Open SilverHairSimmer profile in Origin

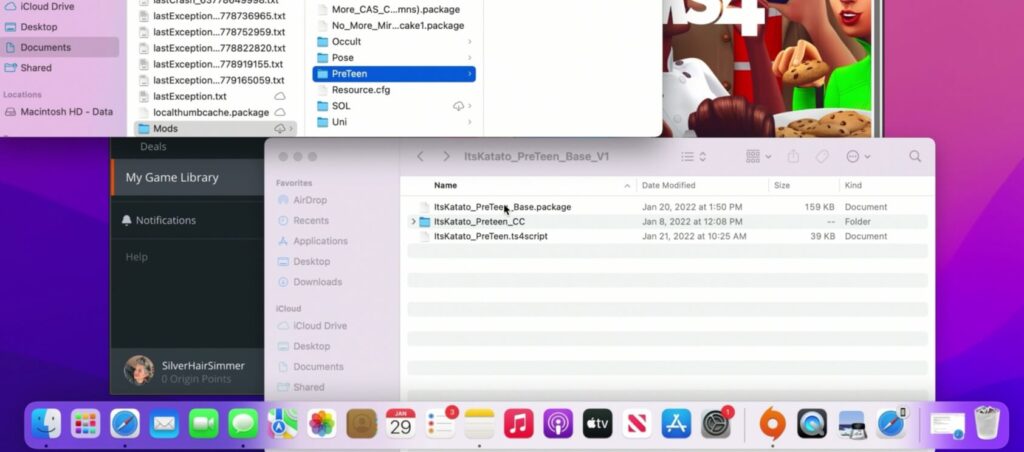click(x=187, y=371)
